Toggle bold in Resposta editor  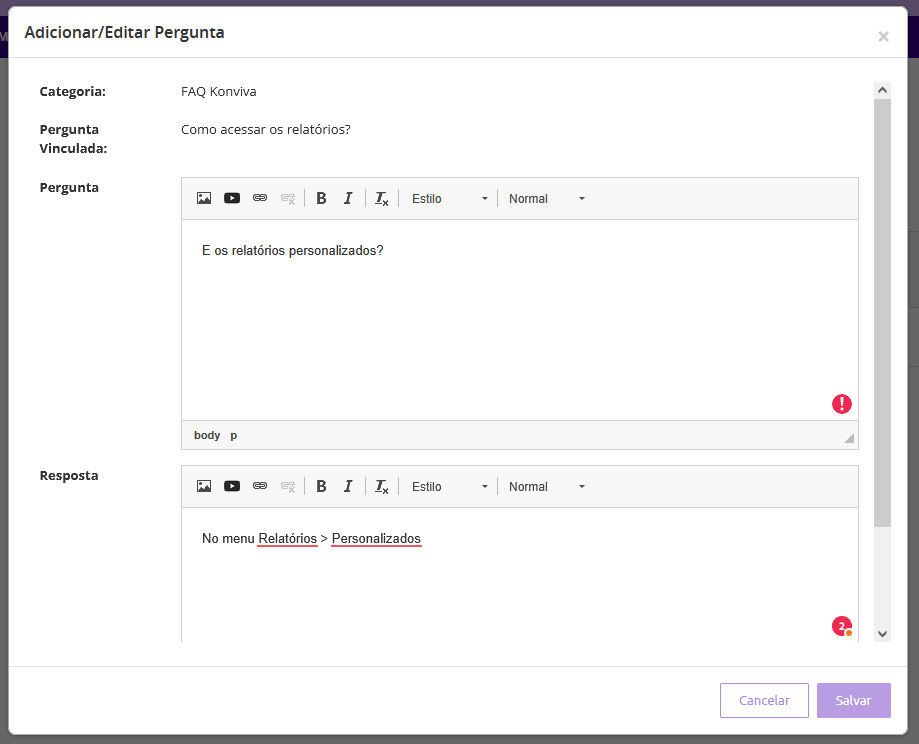(x=321, y=486)
